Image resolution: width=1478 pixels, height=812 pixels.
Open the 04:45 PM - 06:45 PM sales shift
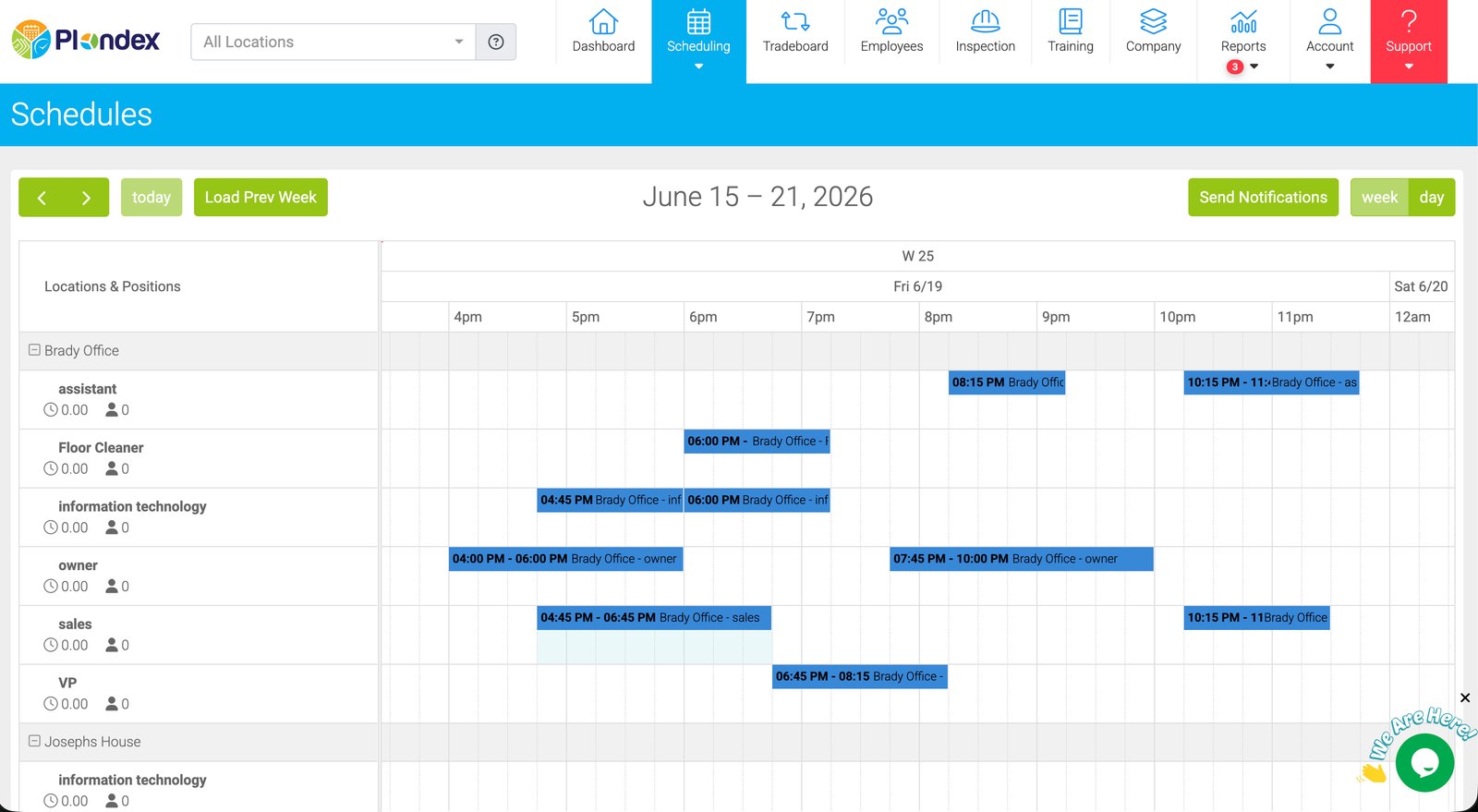[654, 618]
